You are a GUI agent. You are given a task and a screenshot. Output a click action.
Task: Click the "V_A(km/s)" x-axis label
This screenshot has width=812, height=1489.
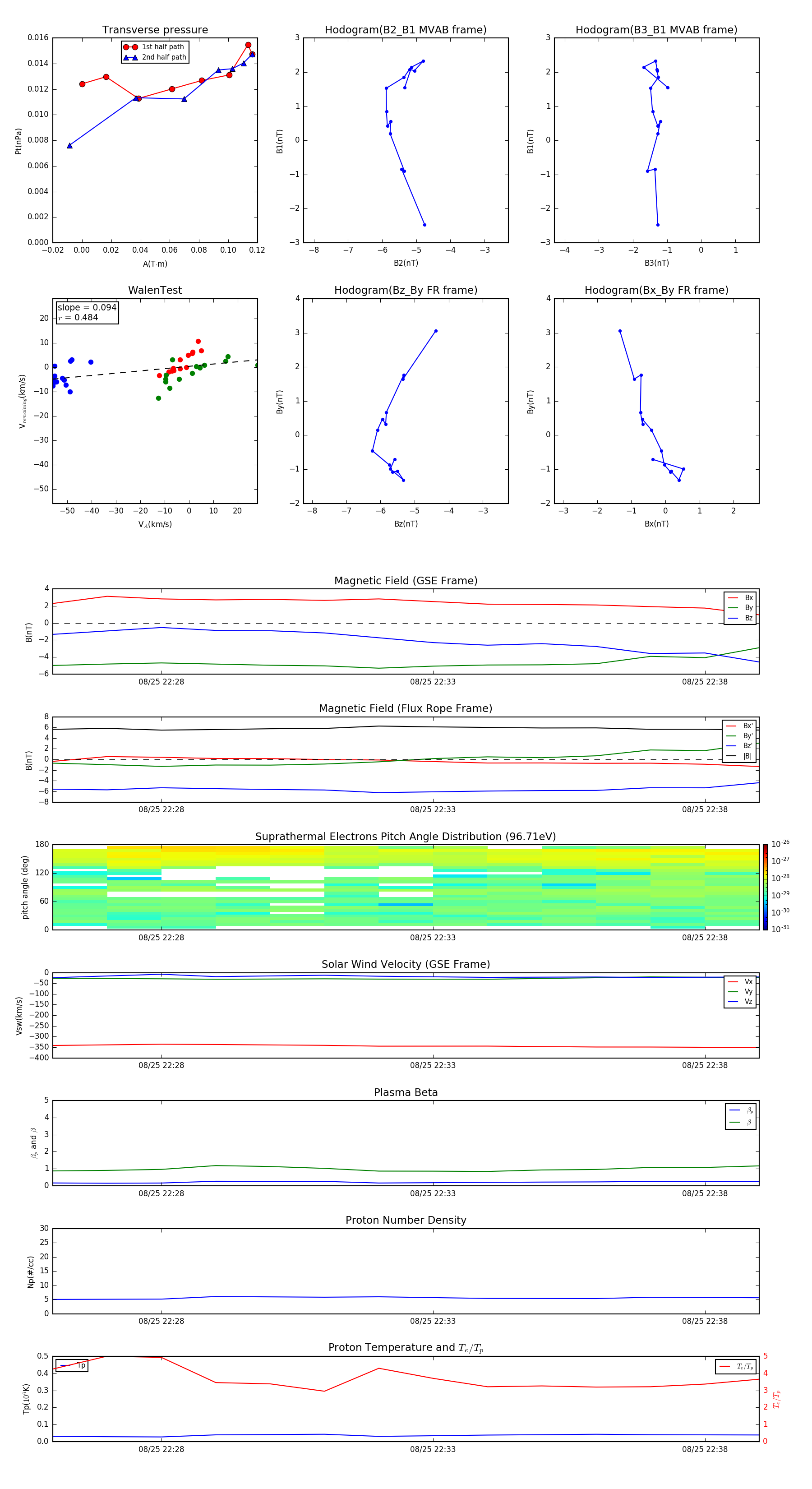(155, 524)
